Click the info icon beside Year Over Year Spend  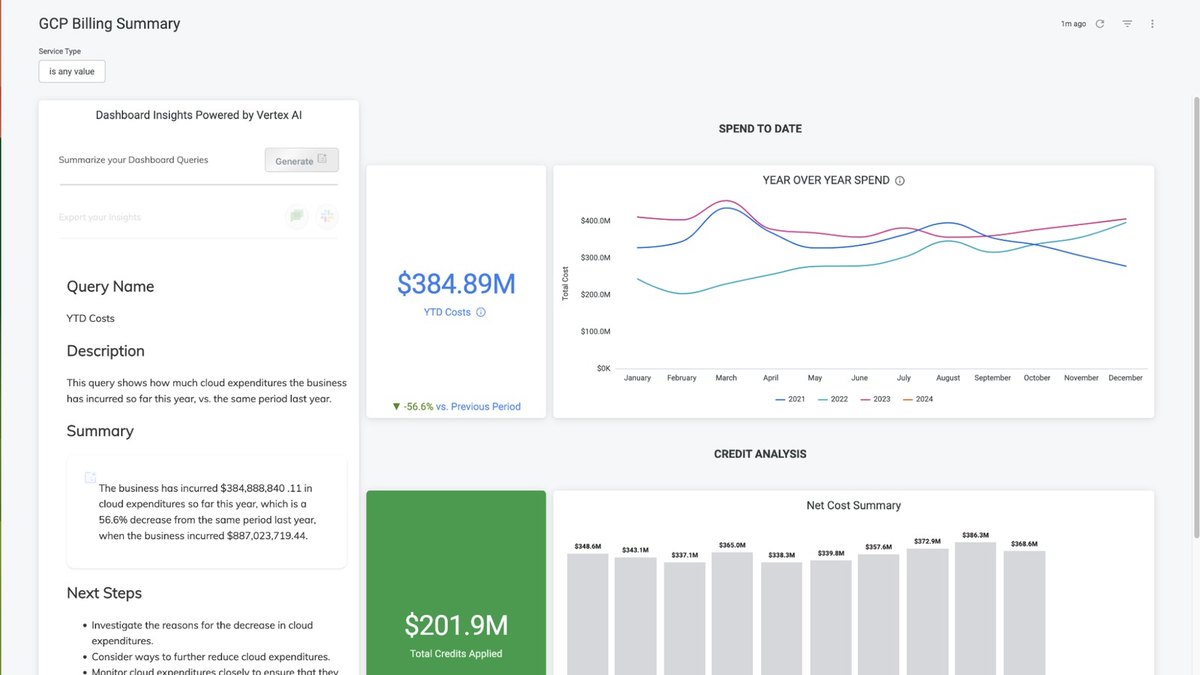pos(900,181)
